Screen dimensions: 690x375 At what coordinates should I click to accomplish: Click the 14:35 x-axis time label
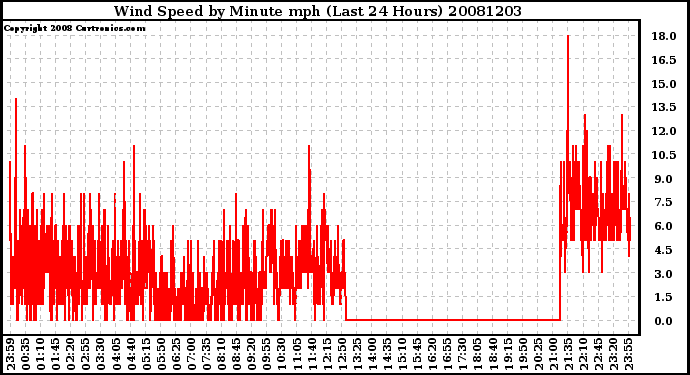(387, 354)
